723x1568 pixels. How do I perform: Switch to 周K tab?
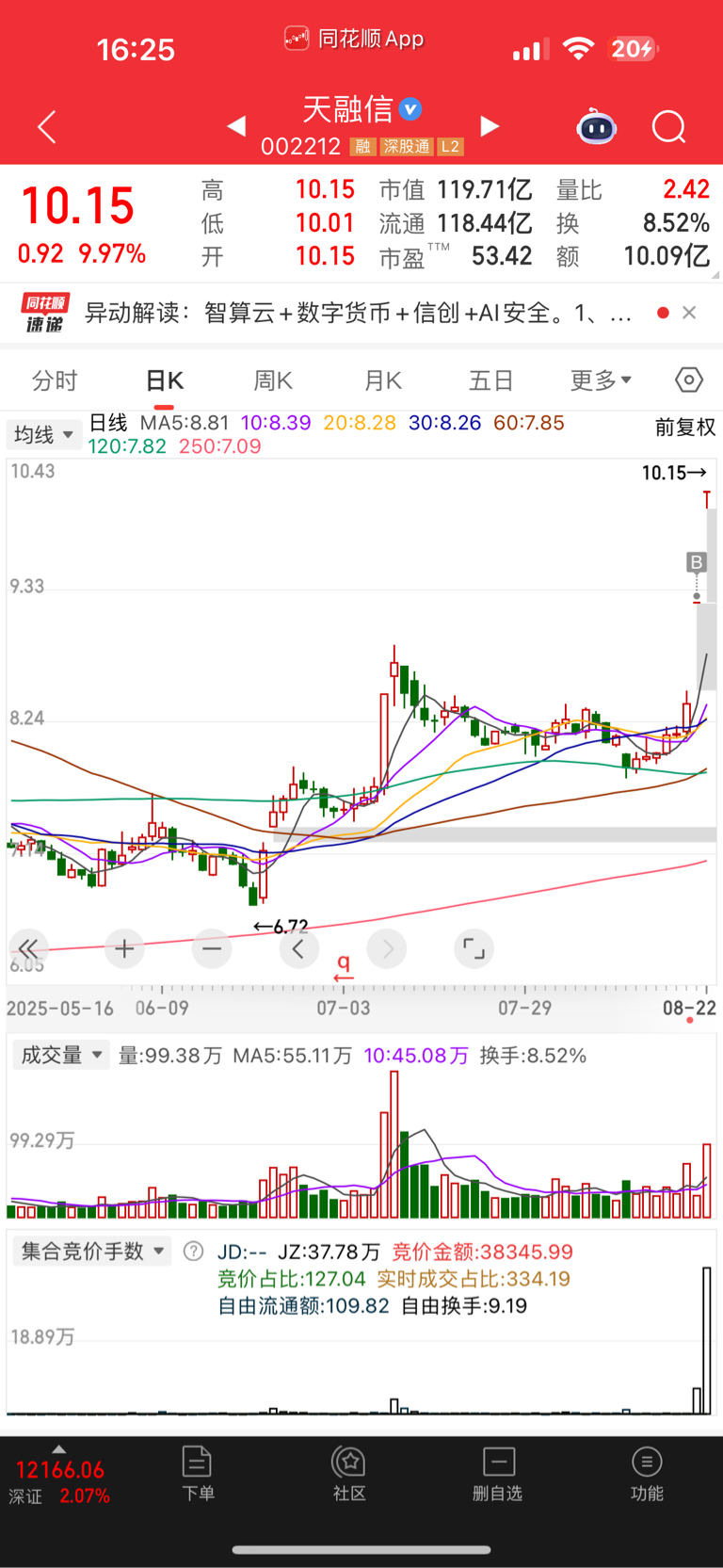273,380
